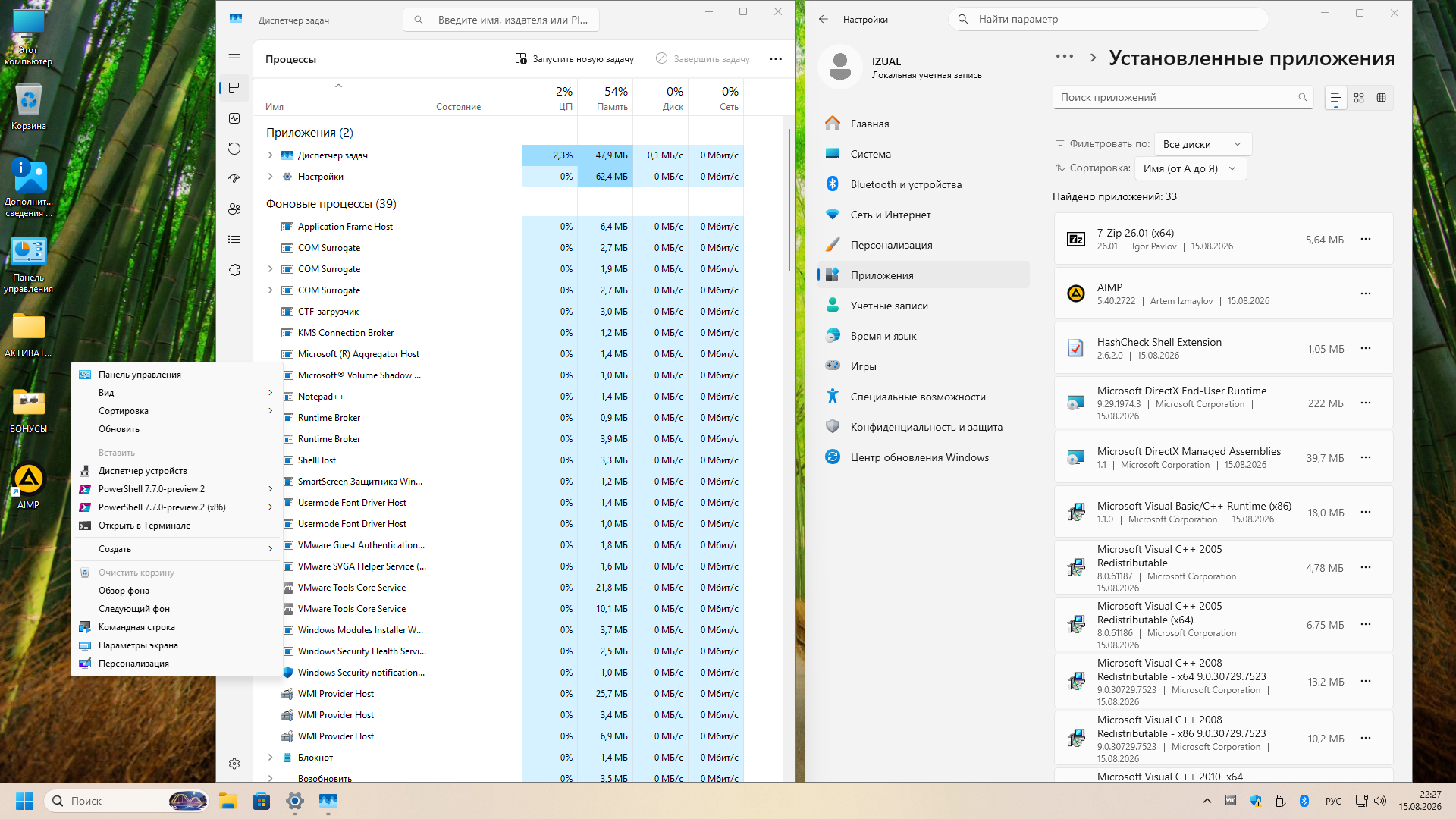Open the breadcrumb ellipsis in Settings
This screenshot has width=1456, height=819.
coord(1065,57)
